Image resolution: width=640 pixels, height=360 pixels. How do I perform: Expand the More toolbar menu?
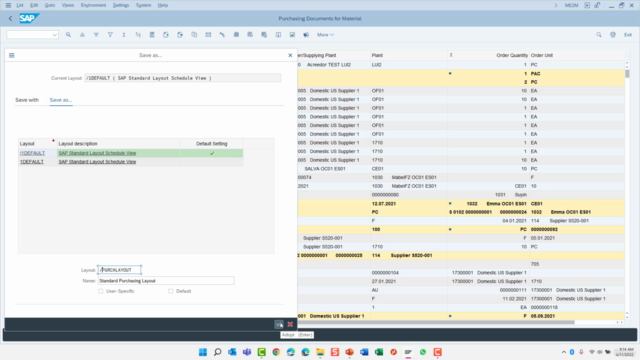pos(325,35)
